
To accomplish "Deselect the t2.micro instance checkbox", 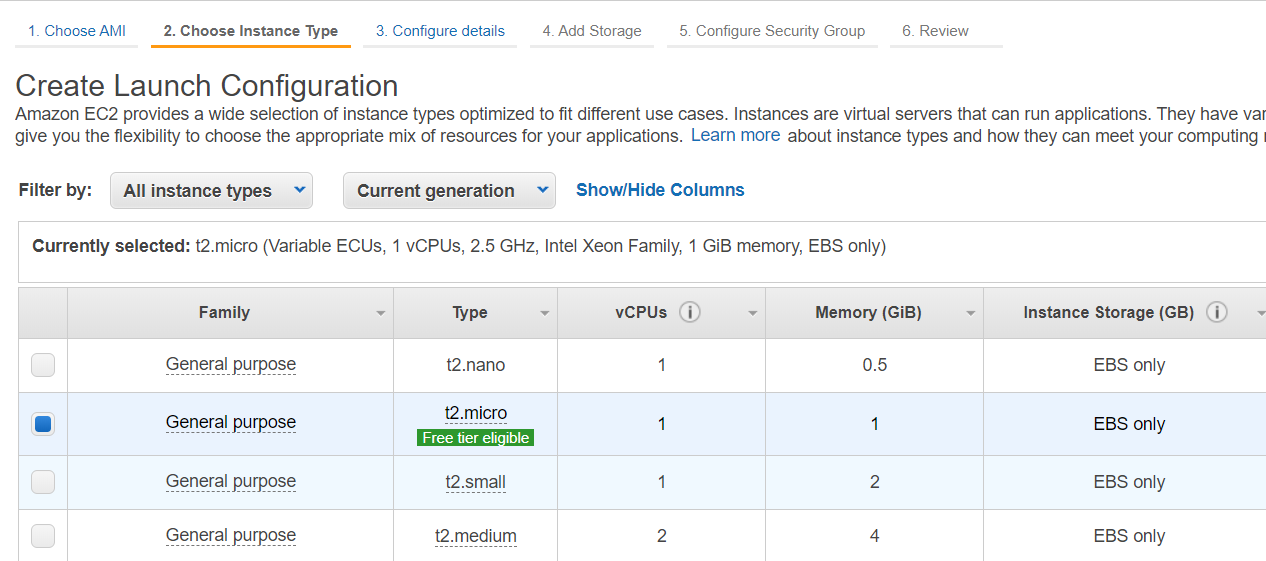I will pyautogui.click(x=43, y=424).
